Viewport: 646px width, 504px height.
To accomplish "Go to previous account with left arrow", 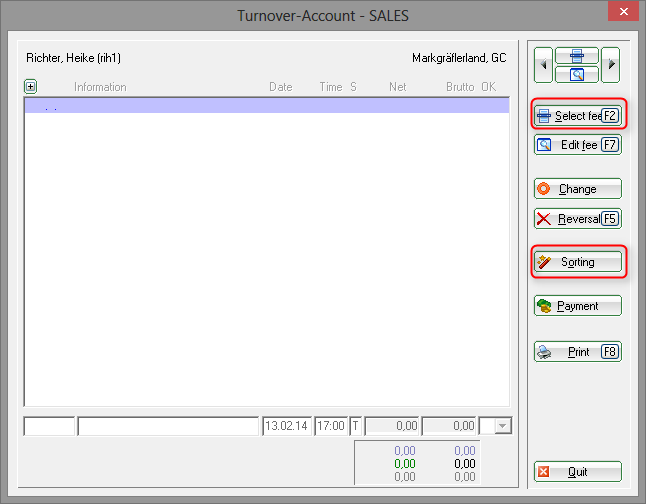I will [543, 65].
